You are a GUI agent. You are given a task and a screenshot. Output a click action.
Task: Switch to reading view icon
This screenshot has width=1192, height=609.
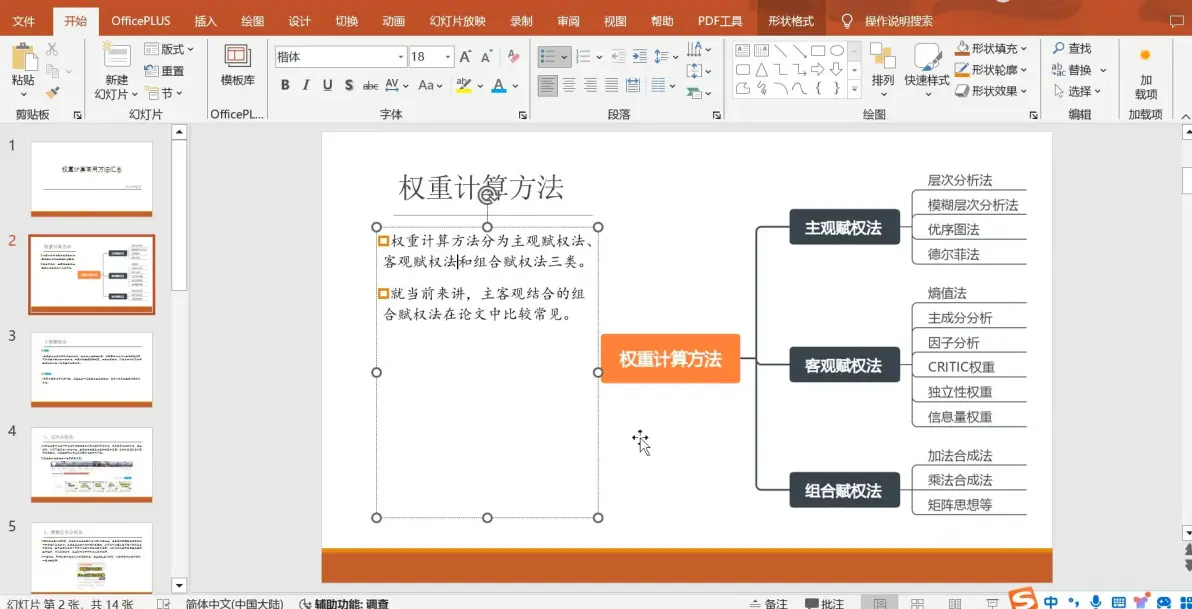[954, 604]
